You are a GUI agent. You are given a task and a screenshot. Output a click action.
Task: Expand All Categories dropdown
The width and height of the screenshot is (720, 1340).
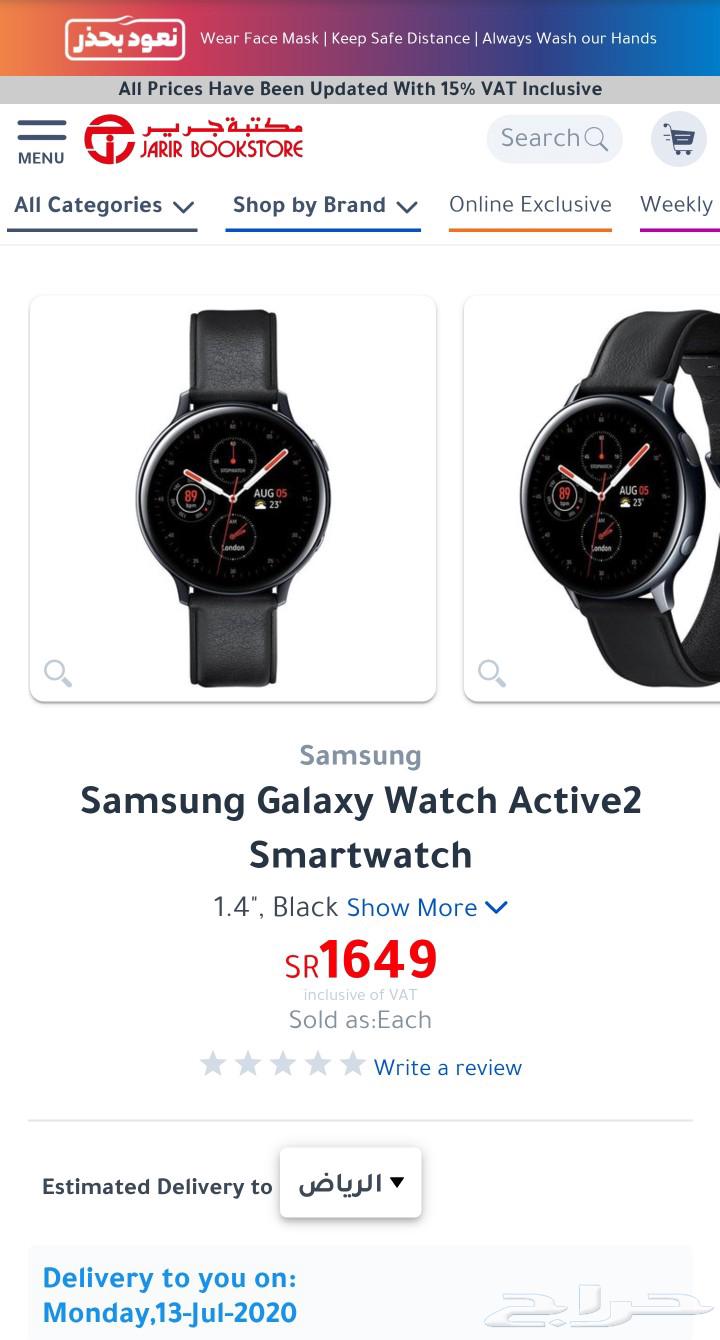click(x=103, y=206)
